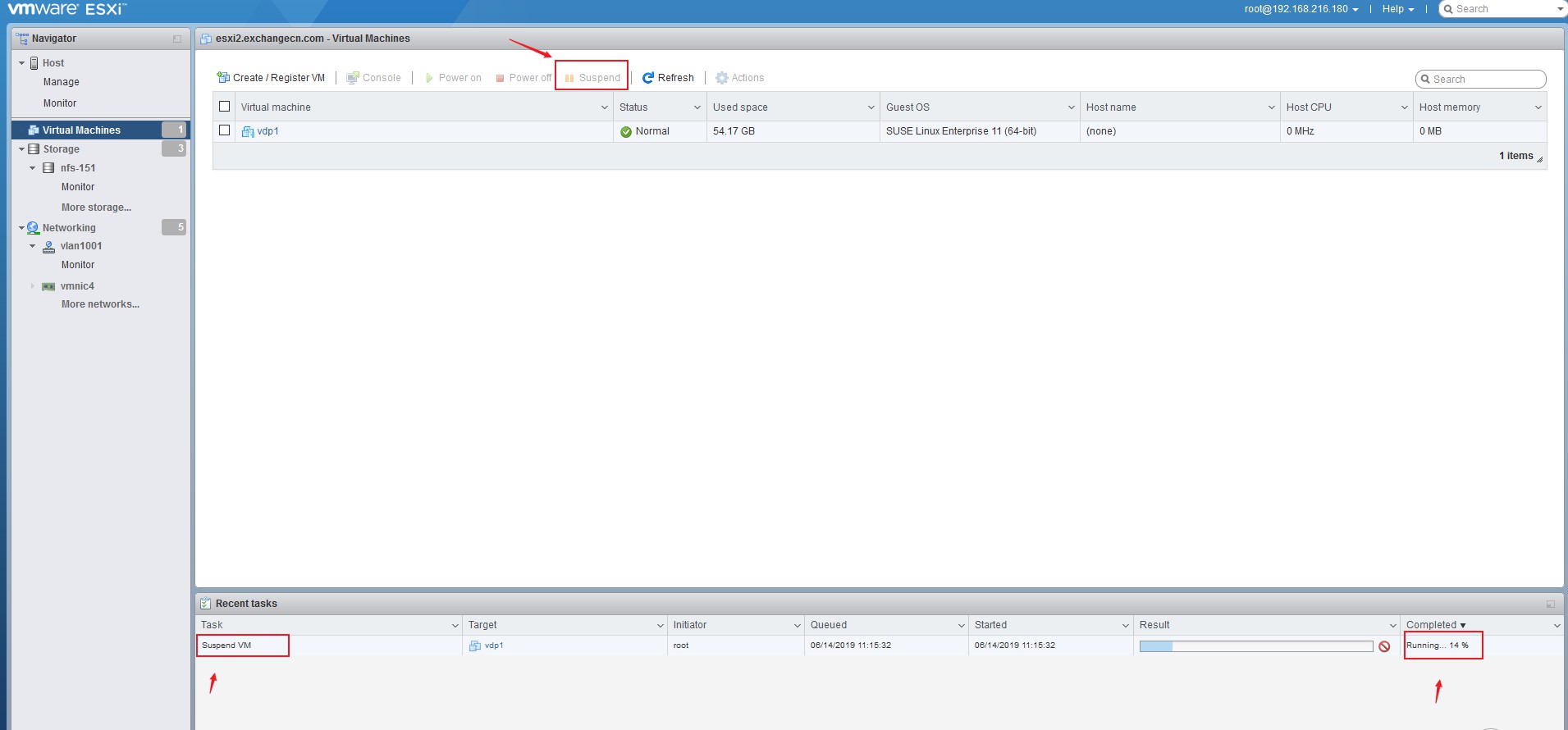Select Monitor under Host
The image size is (1568, 730).
click(60, 103)
